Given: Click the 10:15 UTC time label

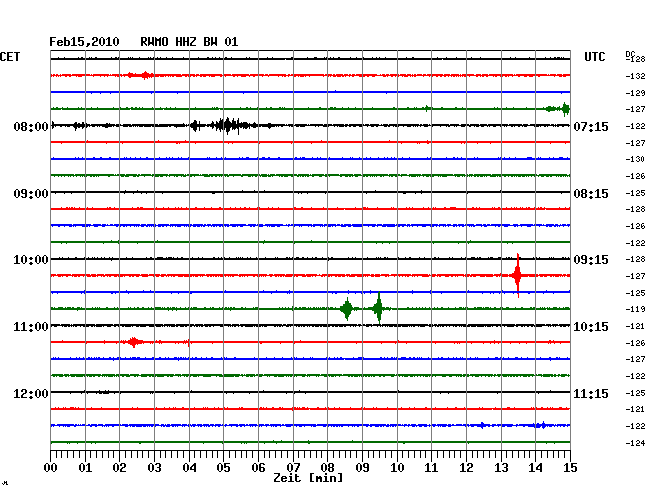Looking at the screenshot, I should pos(591,327).
